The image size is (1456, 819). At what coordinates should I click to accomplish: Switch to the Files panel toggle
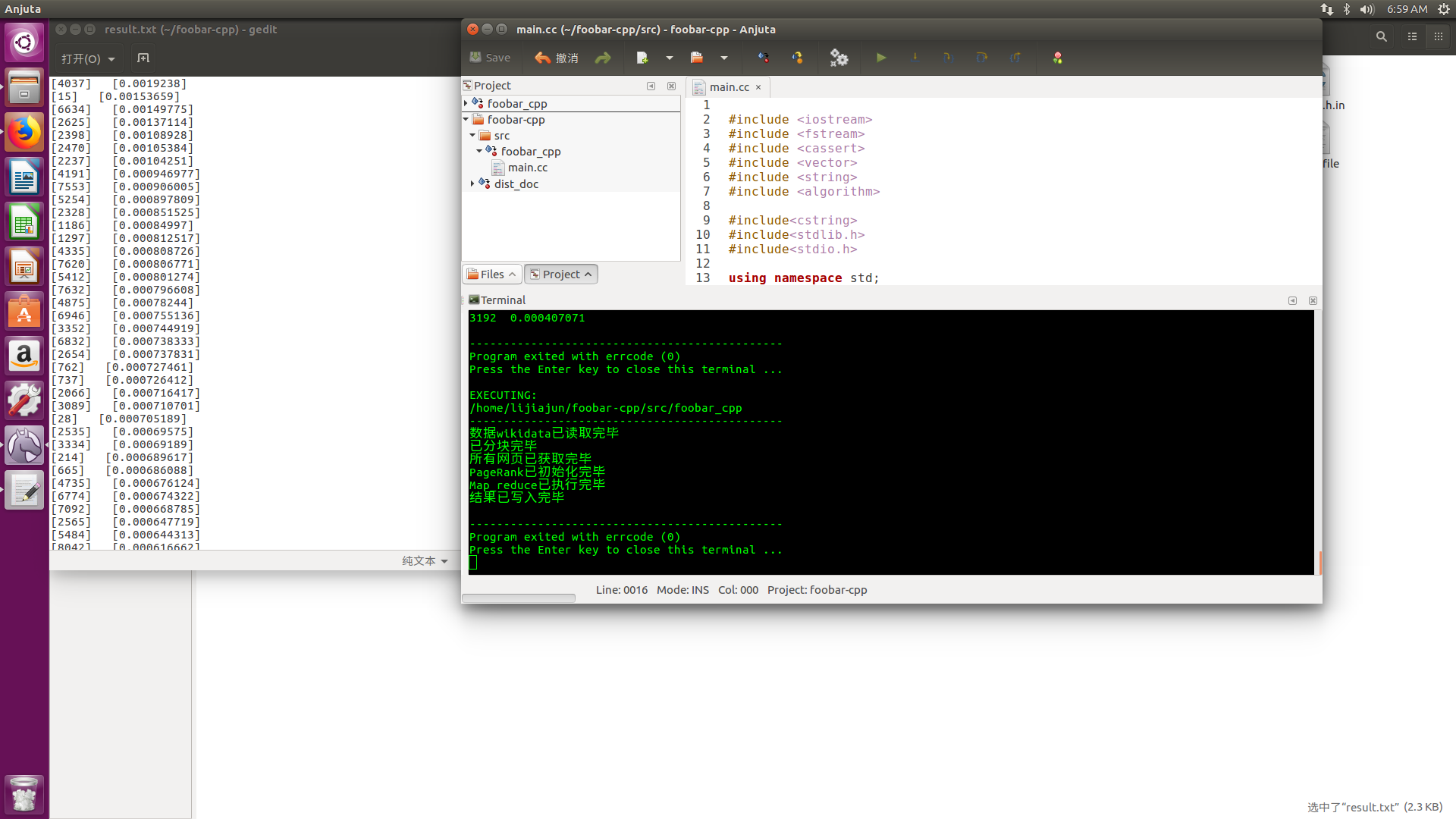(x=491, y=275)
